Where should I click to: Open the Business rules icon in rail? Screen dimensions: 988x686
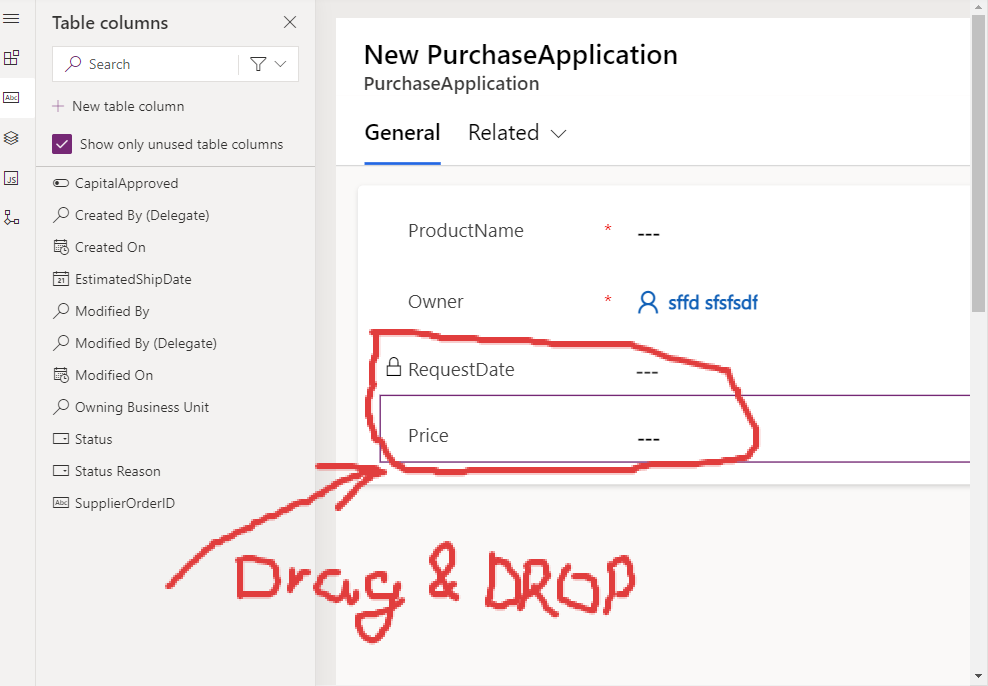coord(12,217)
